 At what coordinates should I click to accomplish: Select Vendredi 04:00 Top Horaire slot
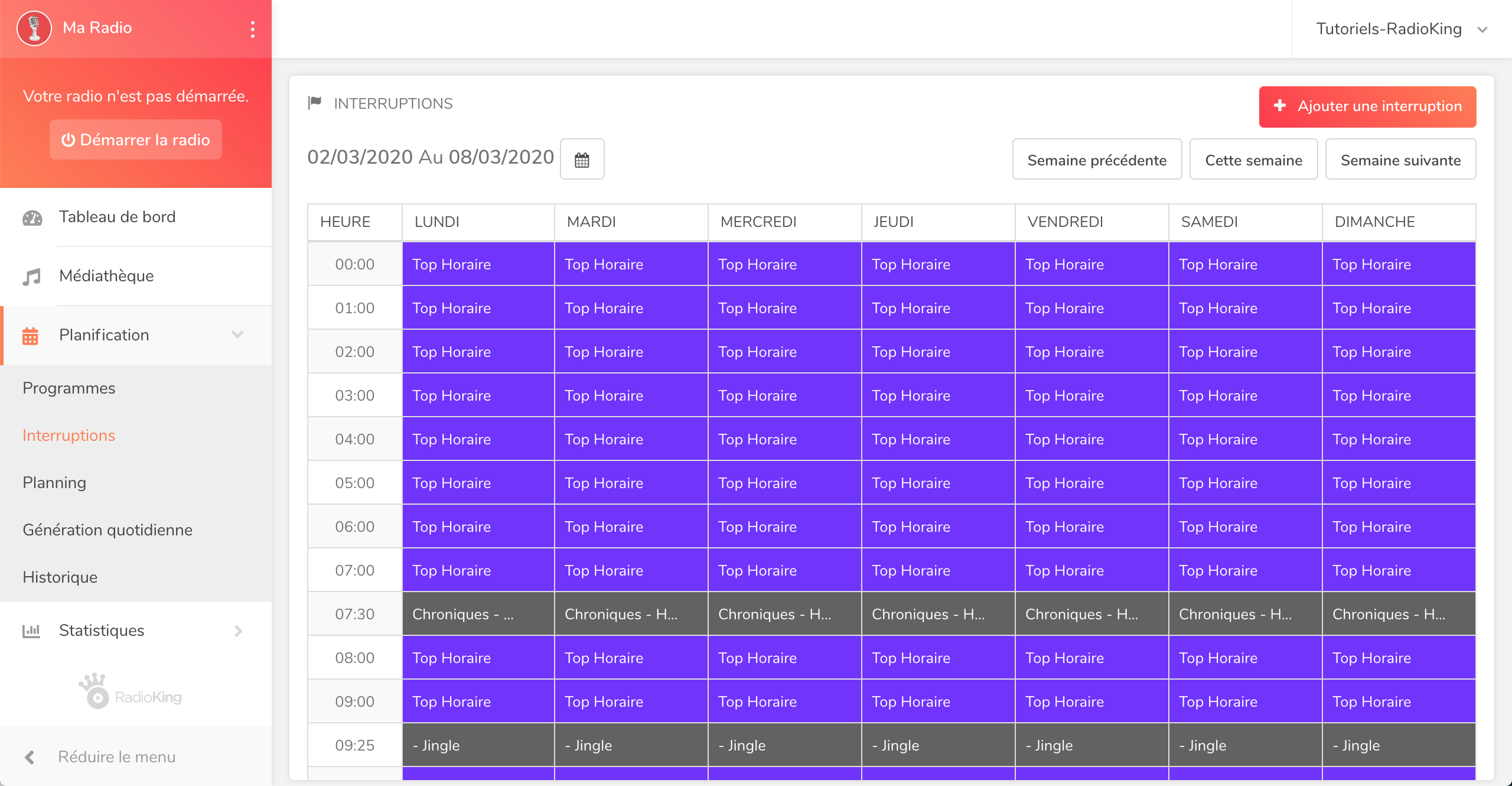pos(1092,439)
